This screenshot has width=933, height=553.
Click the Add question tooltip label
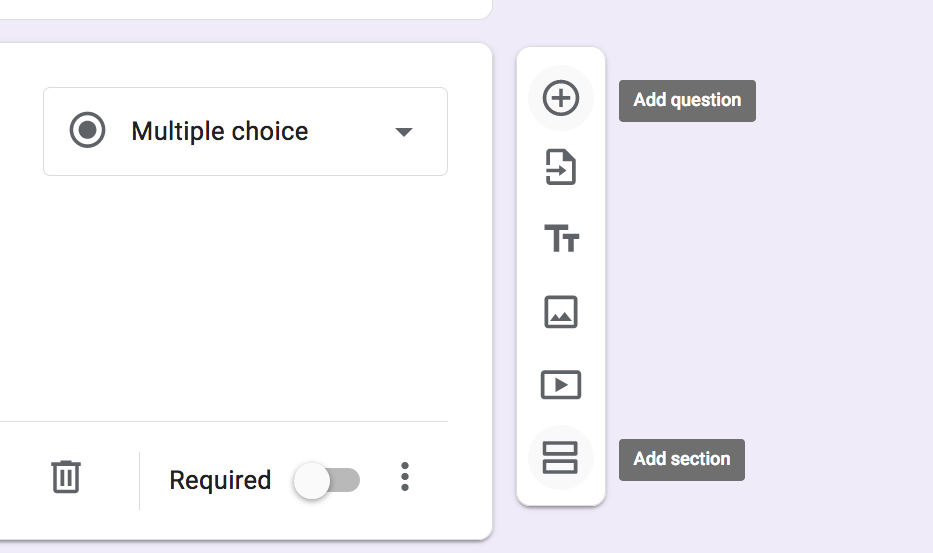[x=687, y=101]
